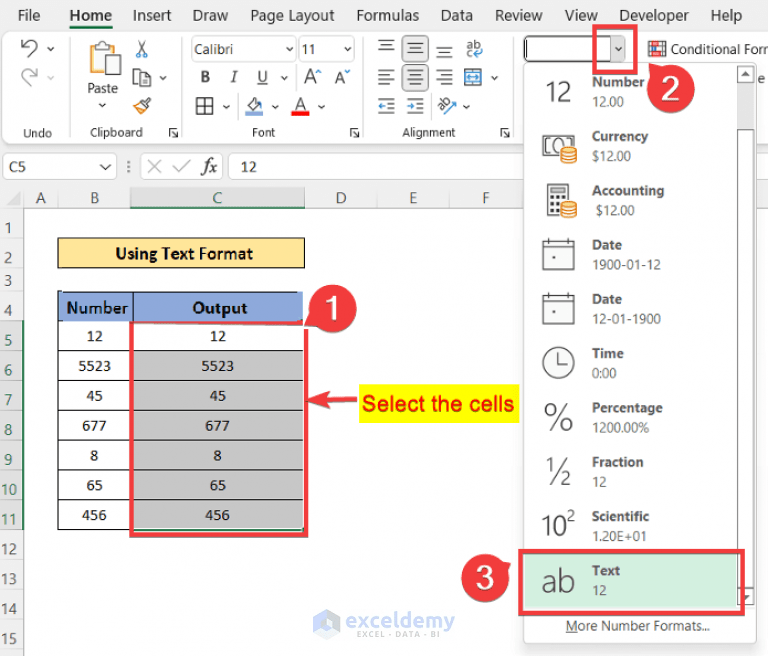Click the Borders grid icon
Viewport: 768px width, 656px height.
204,106
